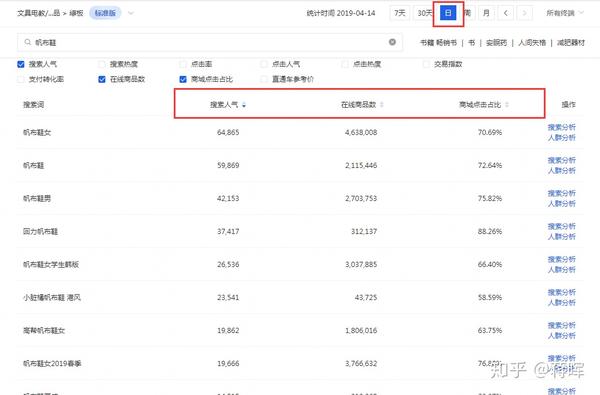This screenshot has width=600, height=395.
Task: Uncheck the 在线商品数 checkbox
Action: point(102,79)
